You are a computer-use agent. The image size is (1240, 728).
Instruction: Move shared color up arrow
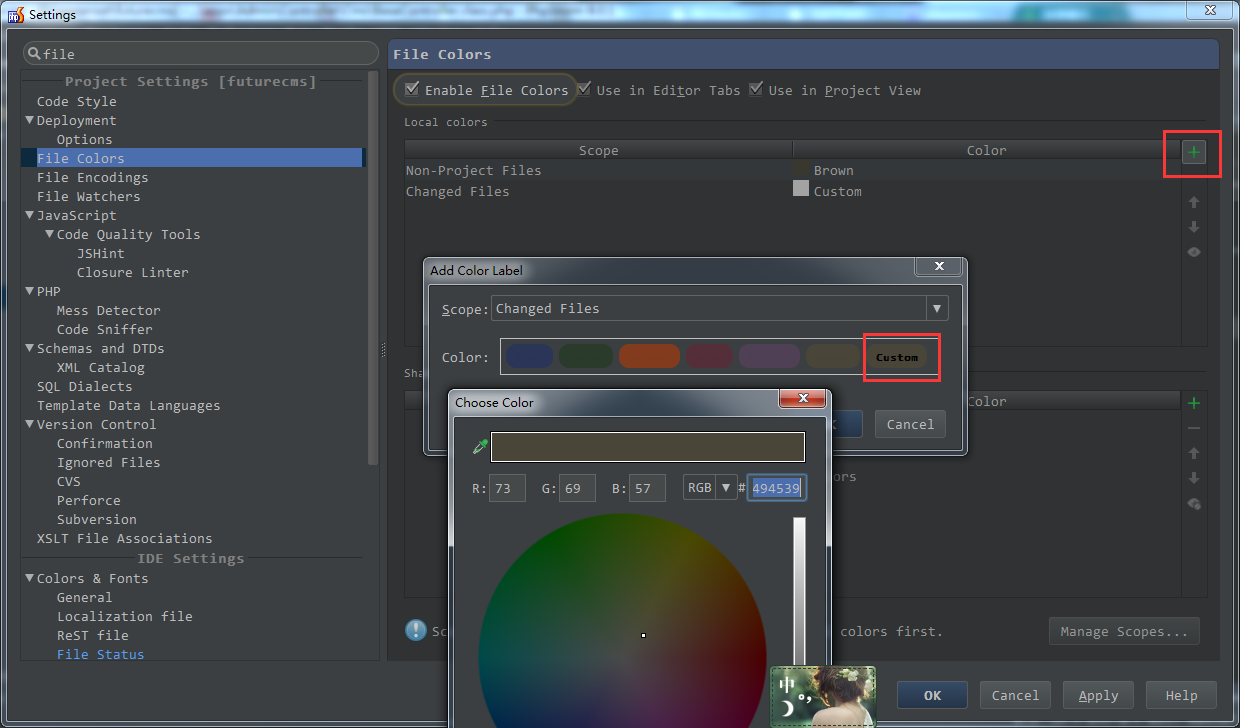tap(1193, 453)
